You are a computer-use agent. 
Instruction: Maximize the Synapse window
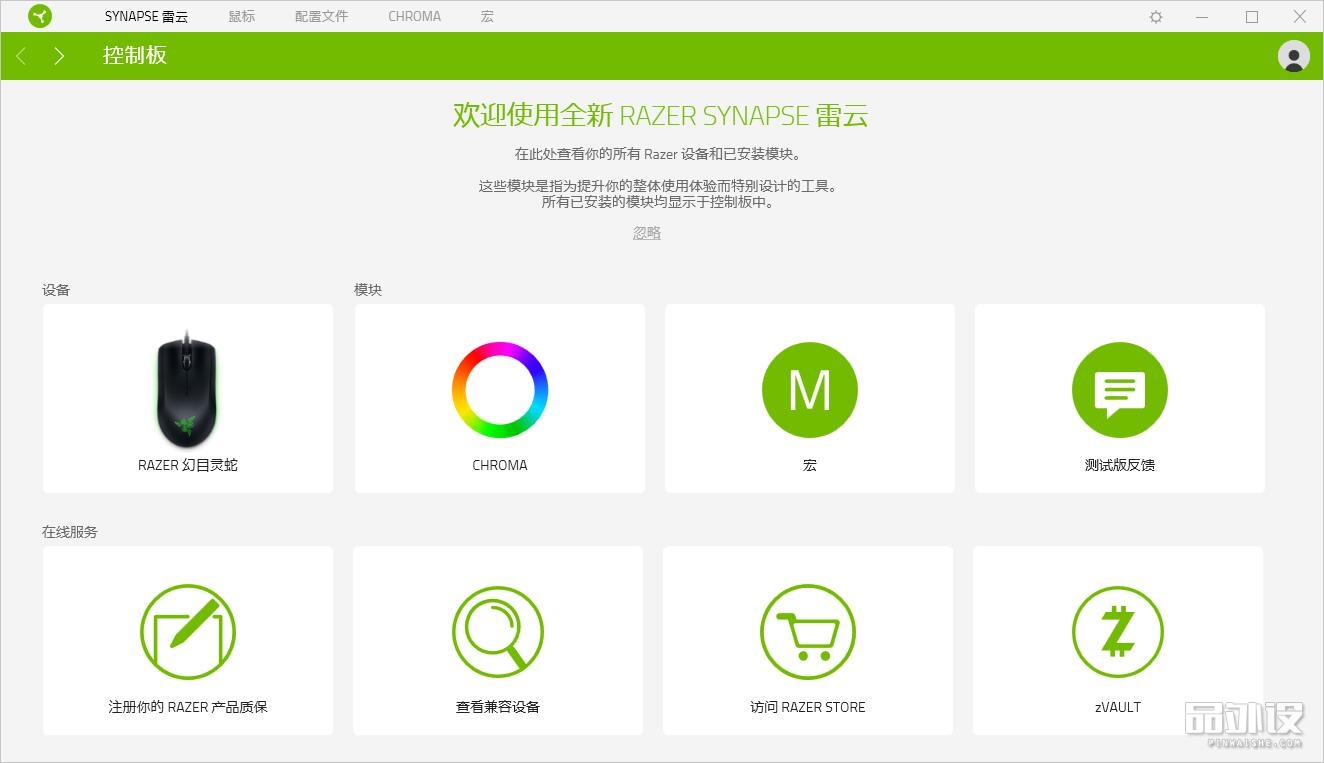pos(1251,17)
